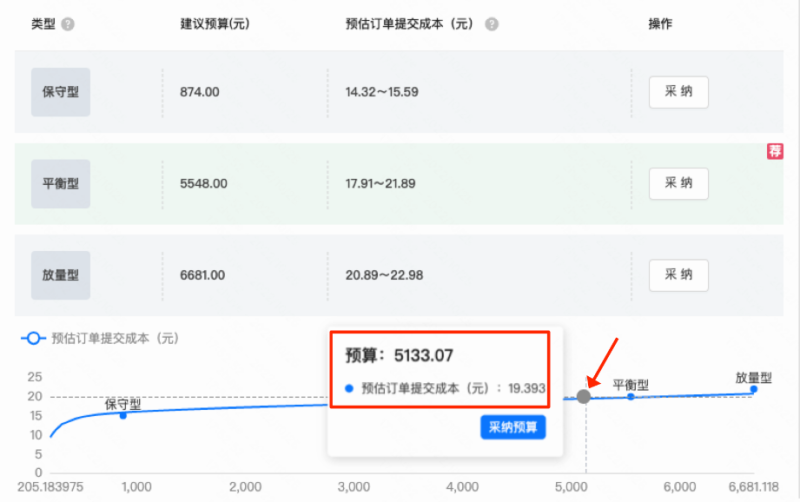Viewport: 800px width, 502px height.
Task: Click the 操作 column header
Action: point(660,24)
